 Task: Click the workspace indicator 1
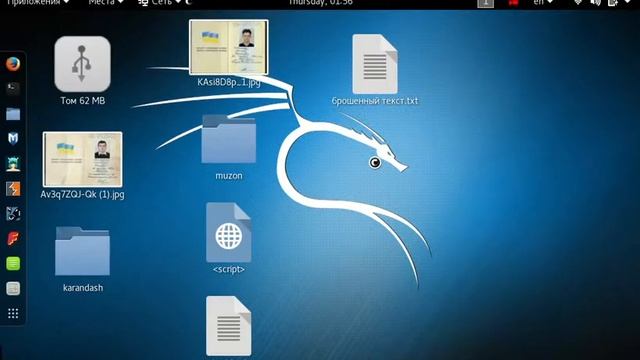pyautogui.click(x=485, y=3)
